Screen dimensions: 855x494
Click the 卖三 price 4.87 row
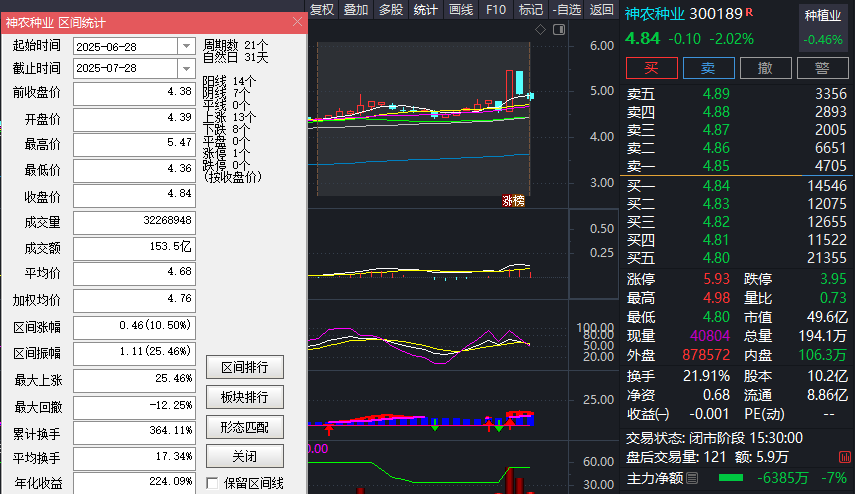737,130
